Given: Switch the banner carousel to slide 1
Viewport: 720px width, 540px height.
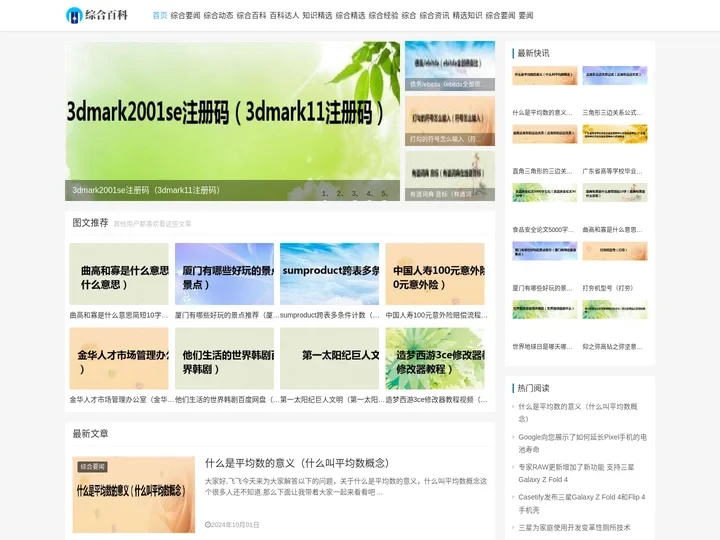Looking at the screenshot, I should coord(325,193).
